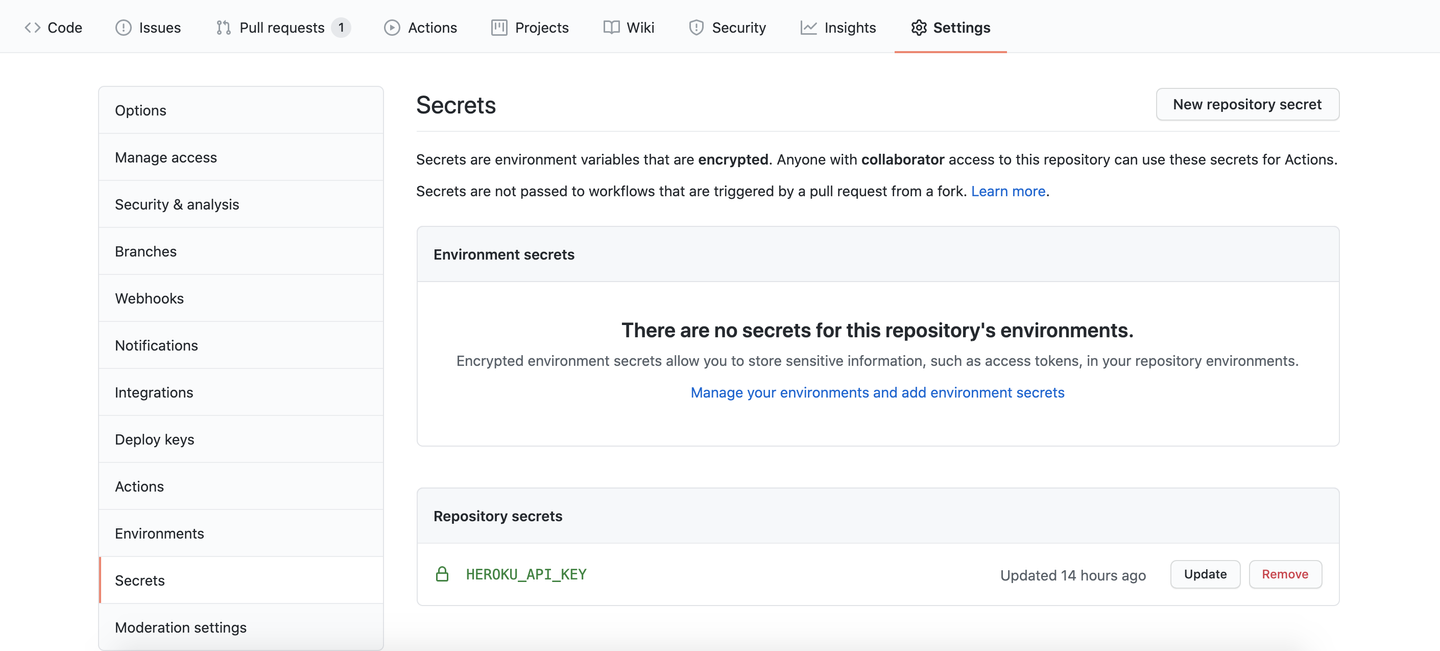Remove the HEROKU_API_KEY secret
The image size is (1440, 651).
[x=1285, y=574]
